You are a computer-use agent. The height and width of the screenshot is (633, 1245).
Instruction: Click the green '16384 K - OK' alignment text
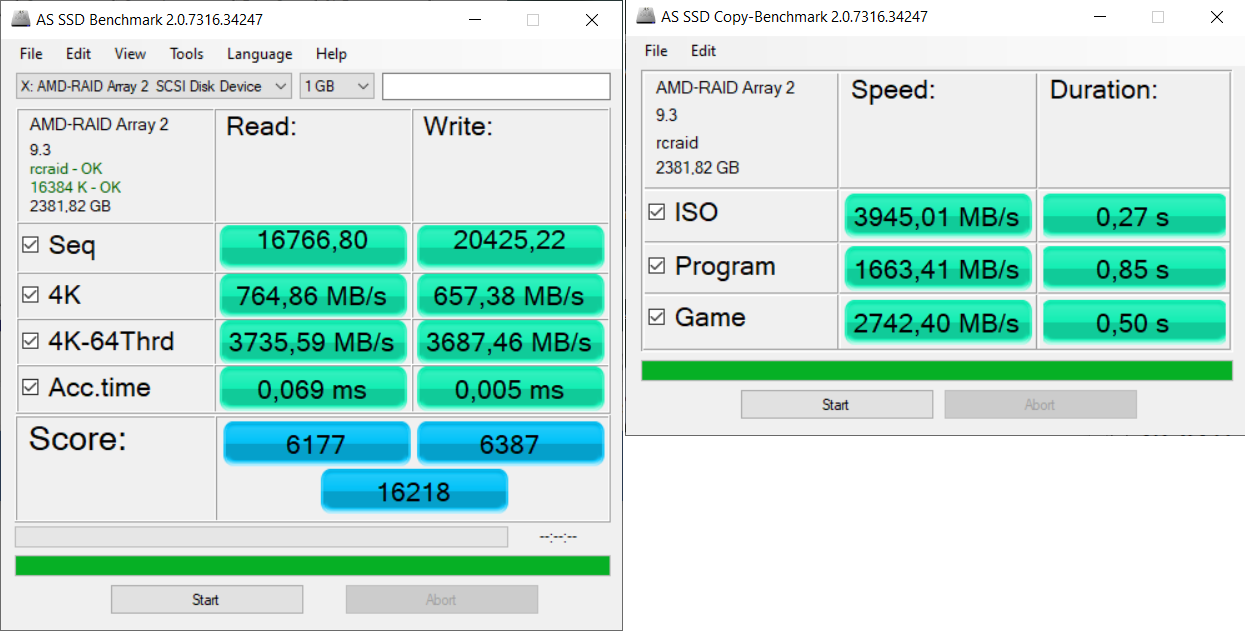[x=75, y=187]
